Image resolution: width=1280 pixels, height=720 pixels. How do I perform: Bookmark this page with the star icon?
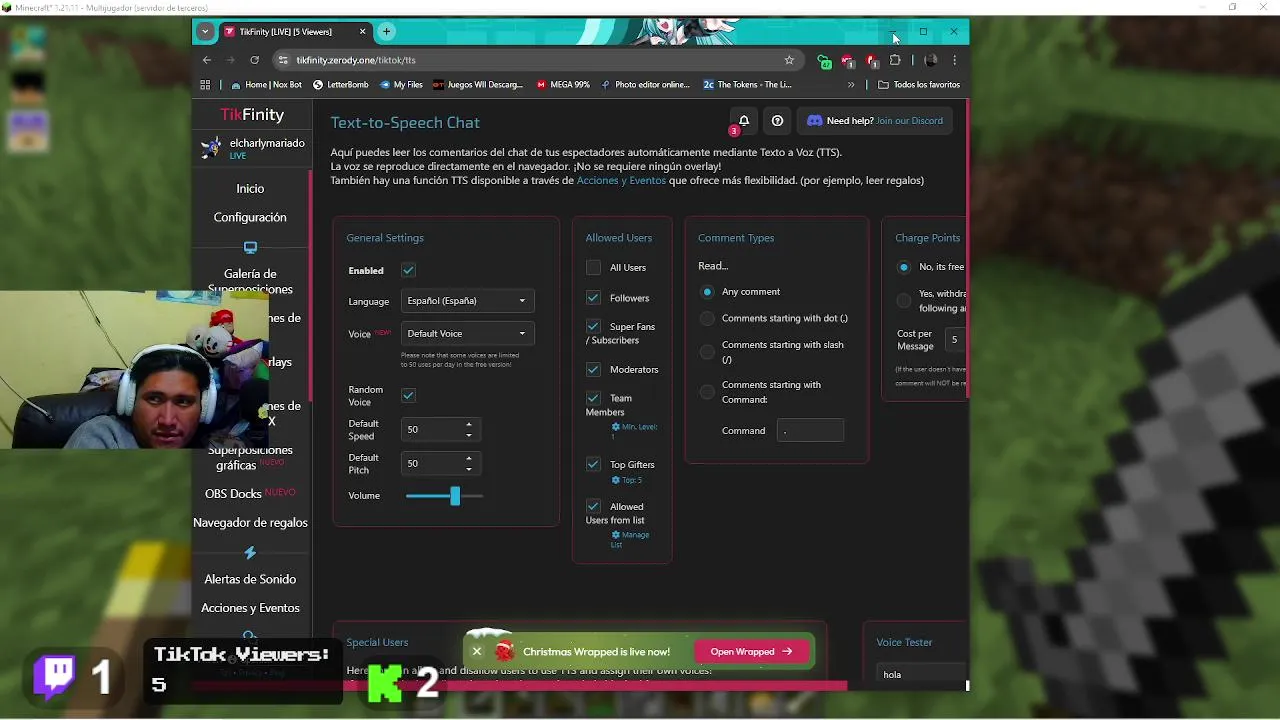click(x=789, y=60)
